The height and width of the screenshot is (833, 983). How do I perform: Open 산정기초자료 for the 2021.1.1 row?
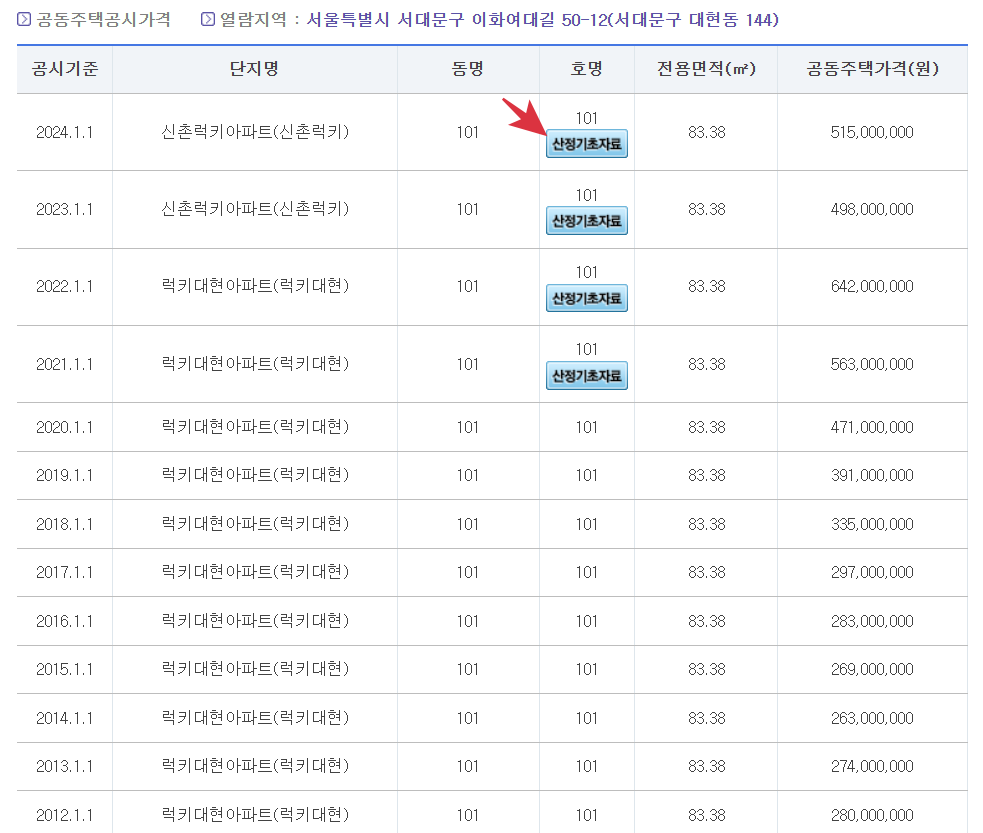tap(586, 375)
